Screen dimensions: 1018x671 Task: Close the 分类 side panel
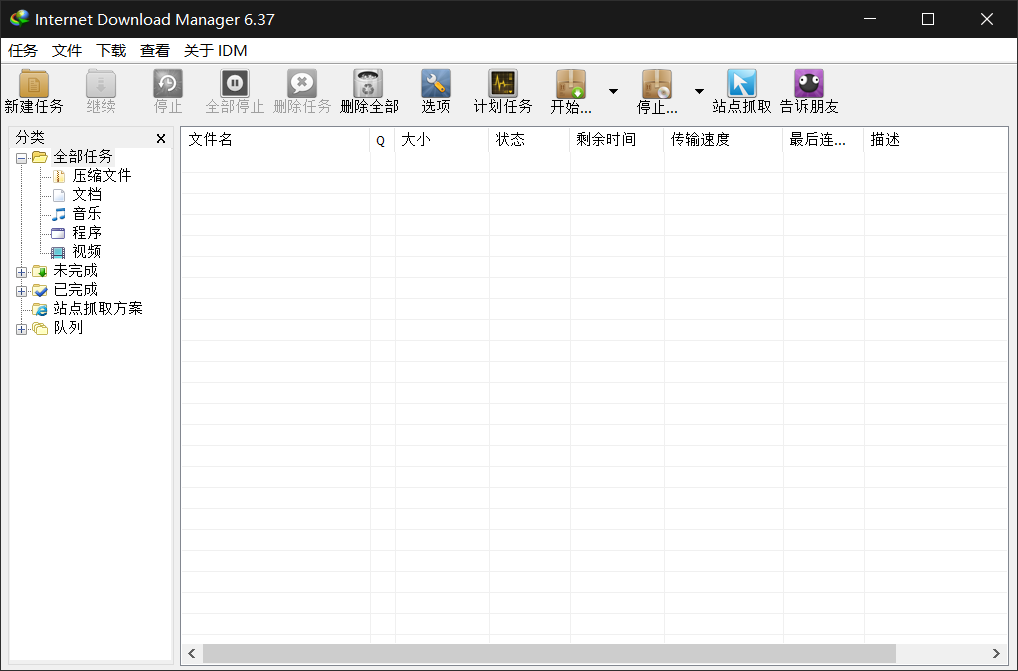tap(161, 138)
